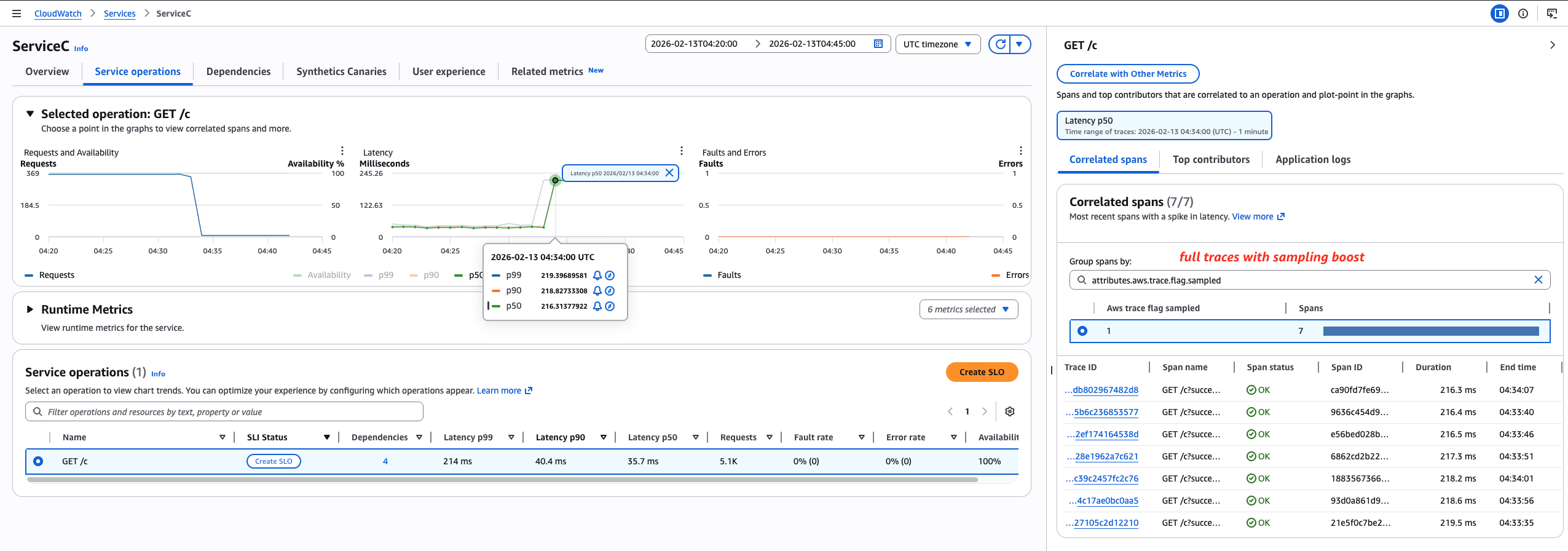Screen dimensions: 1568x551
Task: Open table preferences gear icon
Action: [x=1009, y=411]
